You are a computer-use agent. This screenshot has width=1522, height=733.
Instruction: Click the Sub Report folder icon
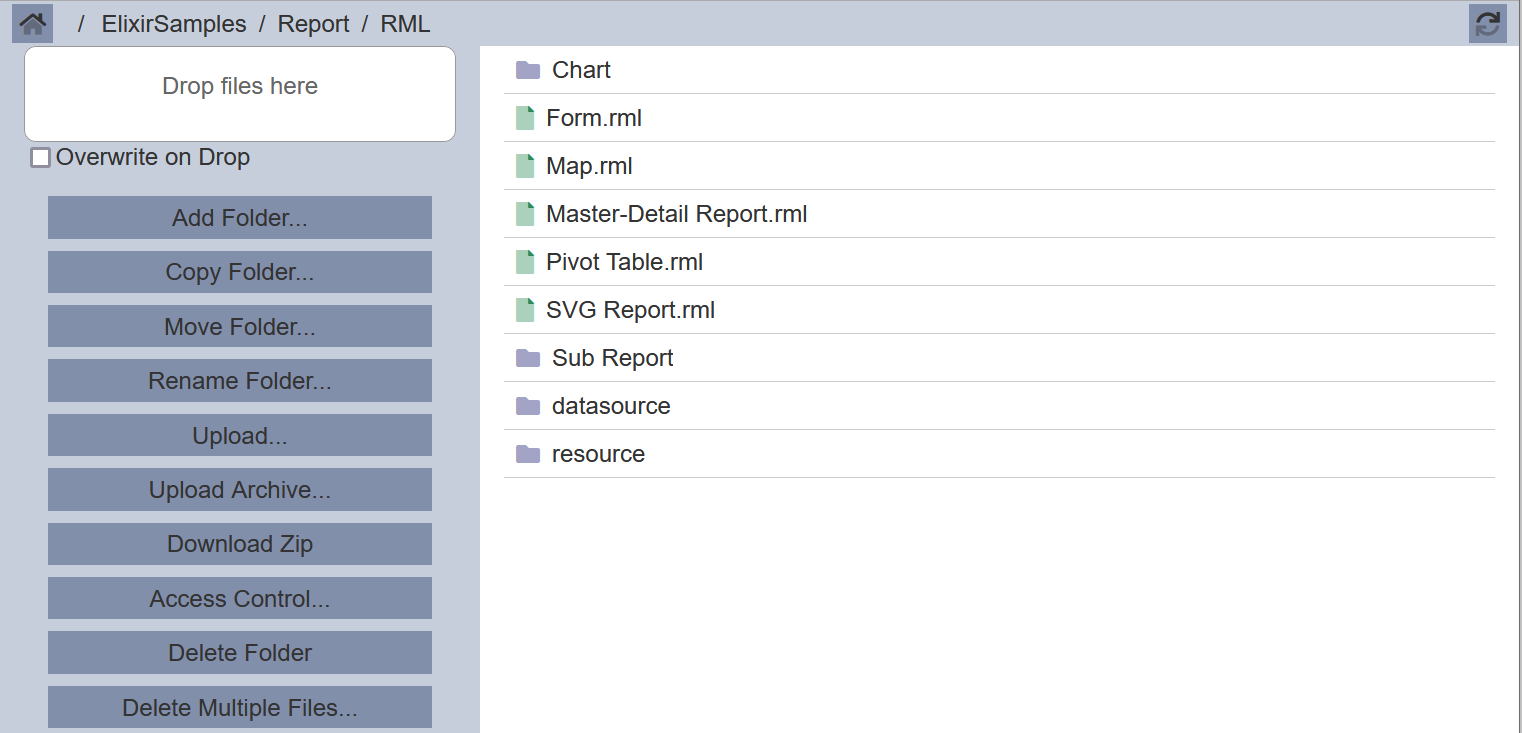click(528, 358)
